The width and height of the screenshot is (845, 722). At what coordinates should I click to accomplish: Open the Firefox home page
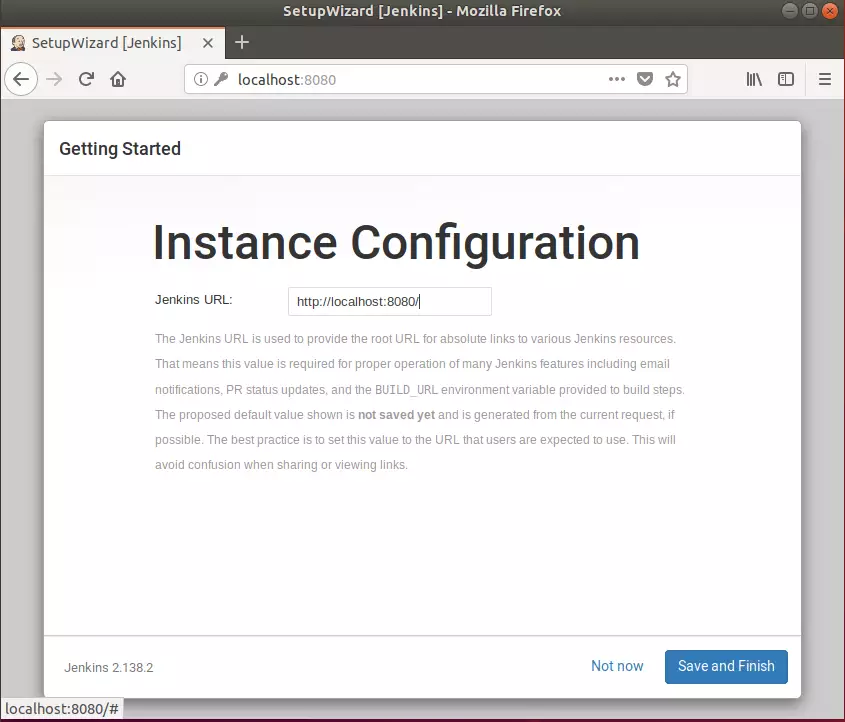(x=118, y=79)
